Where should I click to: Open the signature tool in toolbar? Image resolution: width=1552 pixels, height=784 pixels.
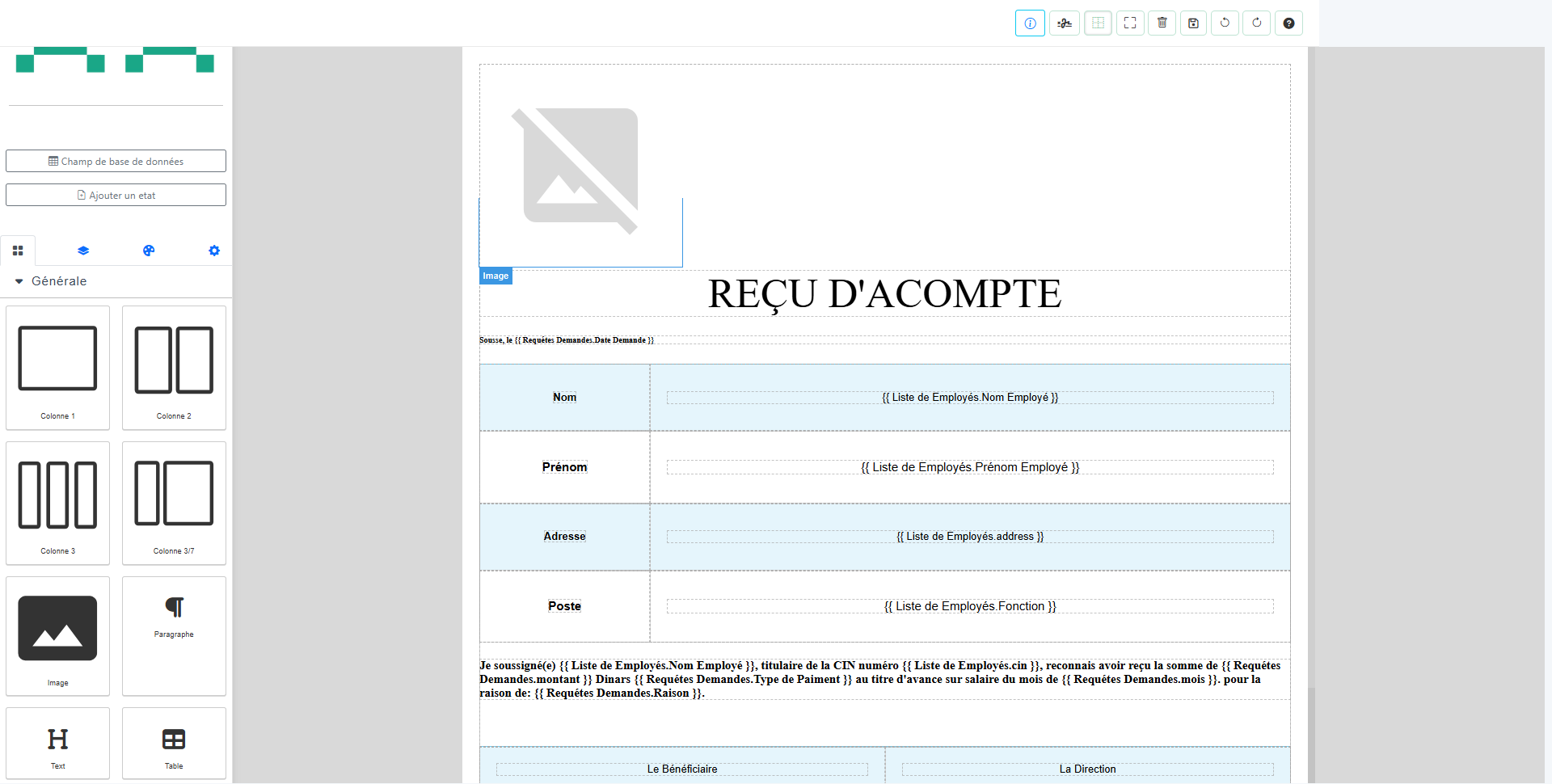click(x=1065, y=23)
